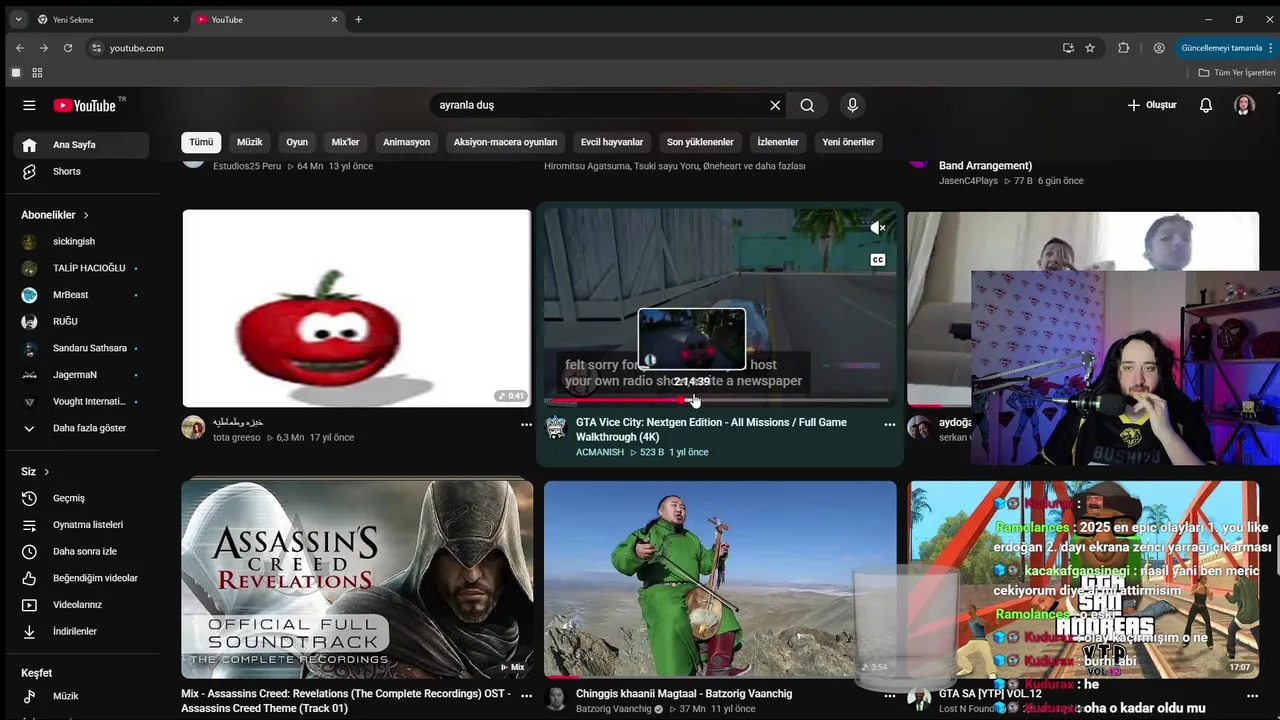
Task: Toggle captions on GTA preview video
Action: pyautogui.click(x=878, y=260)
